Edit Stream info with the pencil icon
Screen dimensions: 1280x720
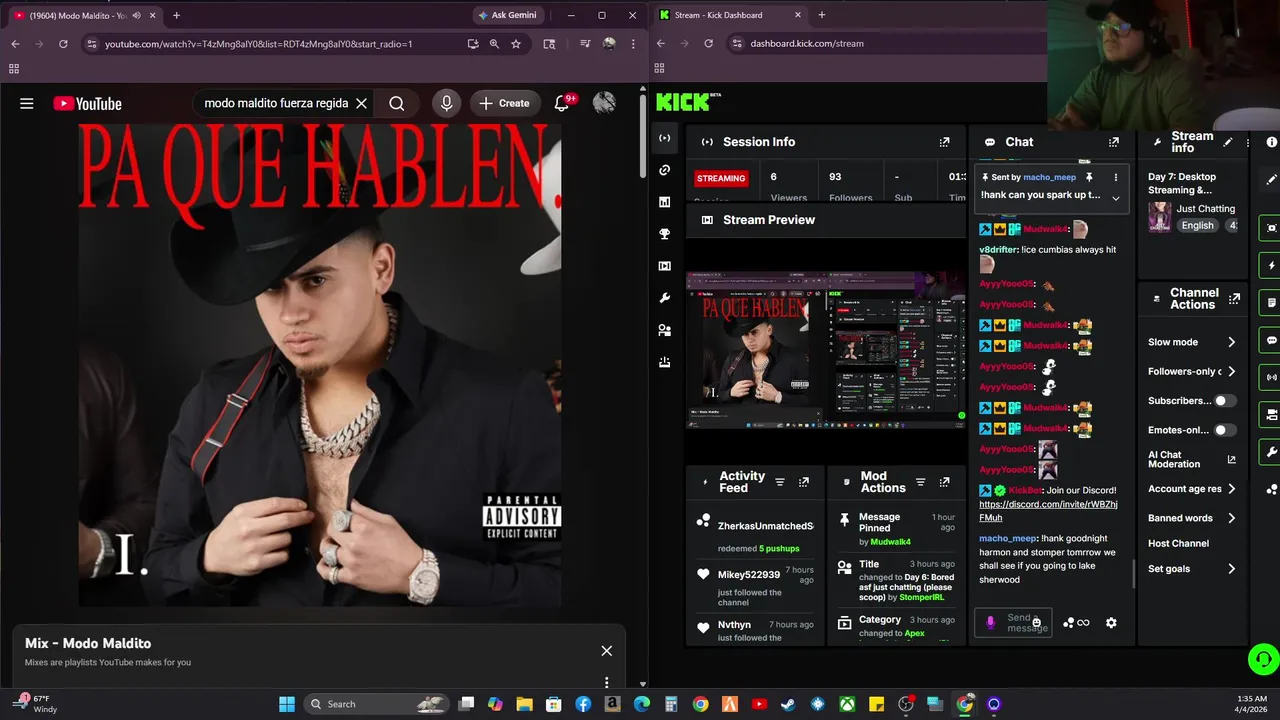1228,142
